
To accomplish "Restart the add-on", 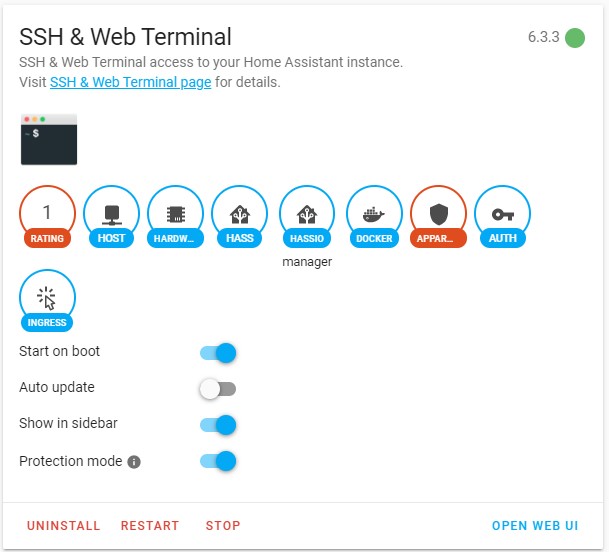I will point(150,526).
